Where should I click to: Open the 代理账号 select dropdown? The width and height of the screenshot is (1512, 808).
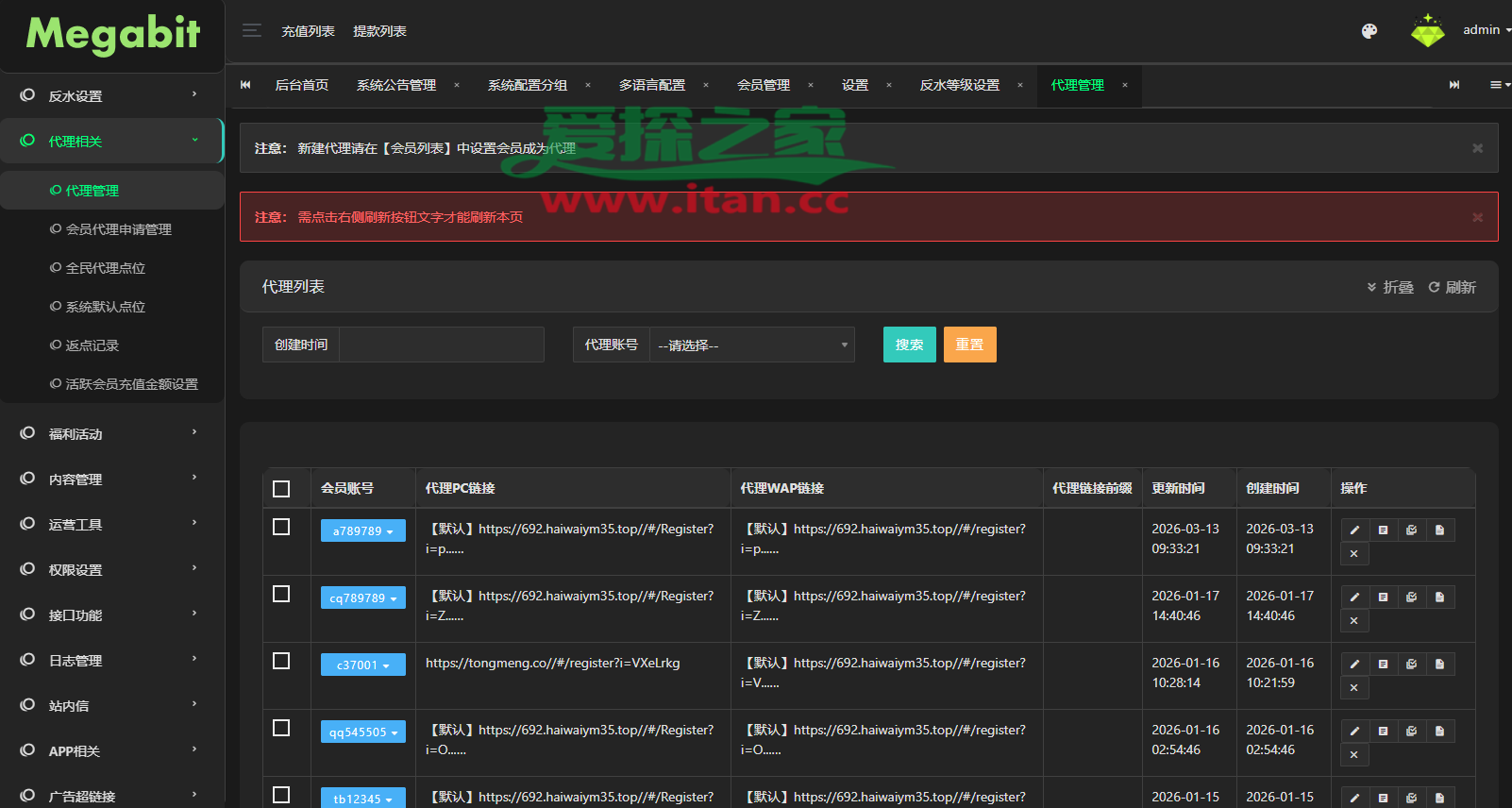[751, 345]
